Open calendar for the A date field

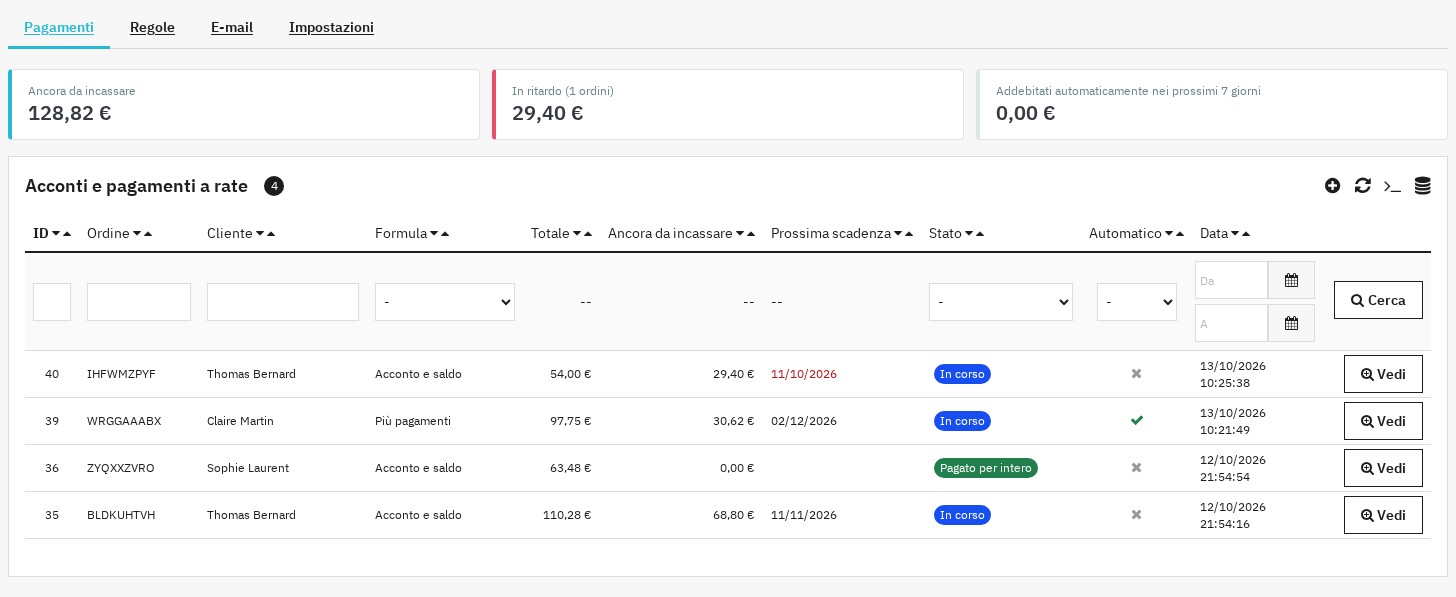[x=1291, y=323]
